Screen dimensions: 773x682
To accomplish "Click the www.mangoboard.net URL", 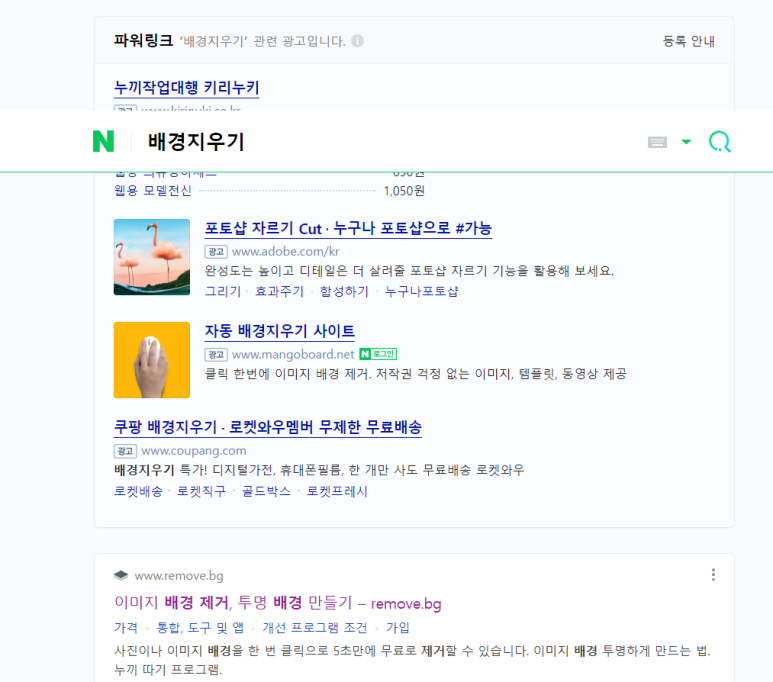I will coord(293,355).
